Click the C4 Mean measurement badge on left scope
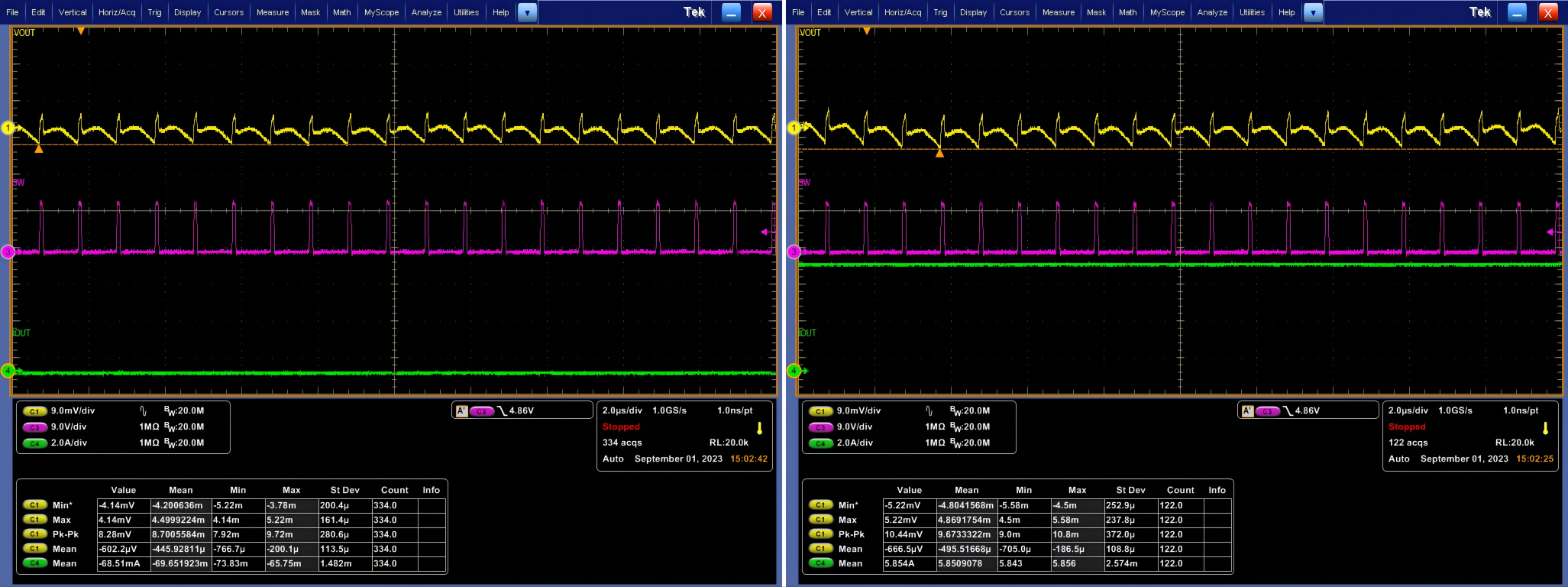 [34, 563]
